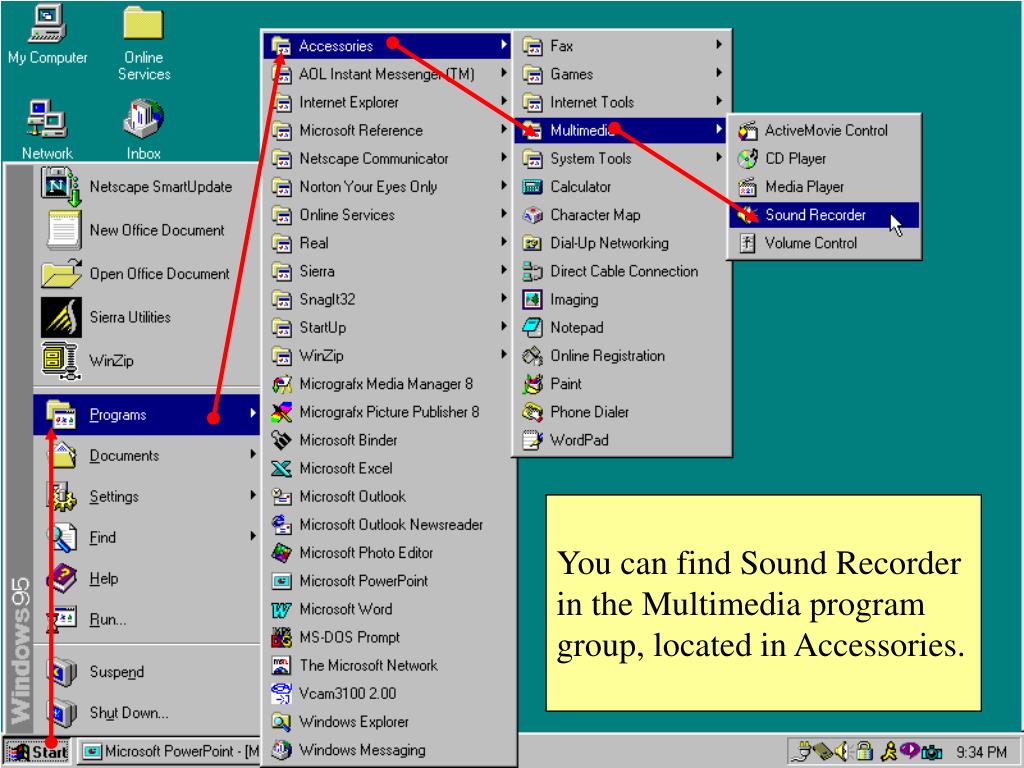Expand the Documents submenu arrow

pos(253,454)
